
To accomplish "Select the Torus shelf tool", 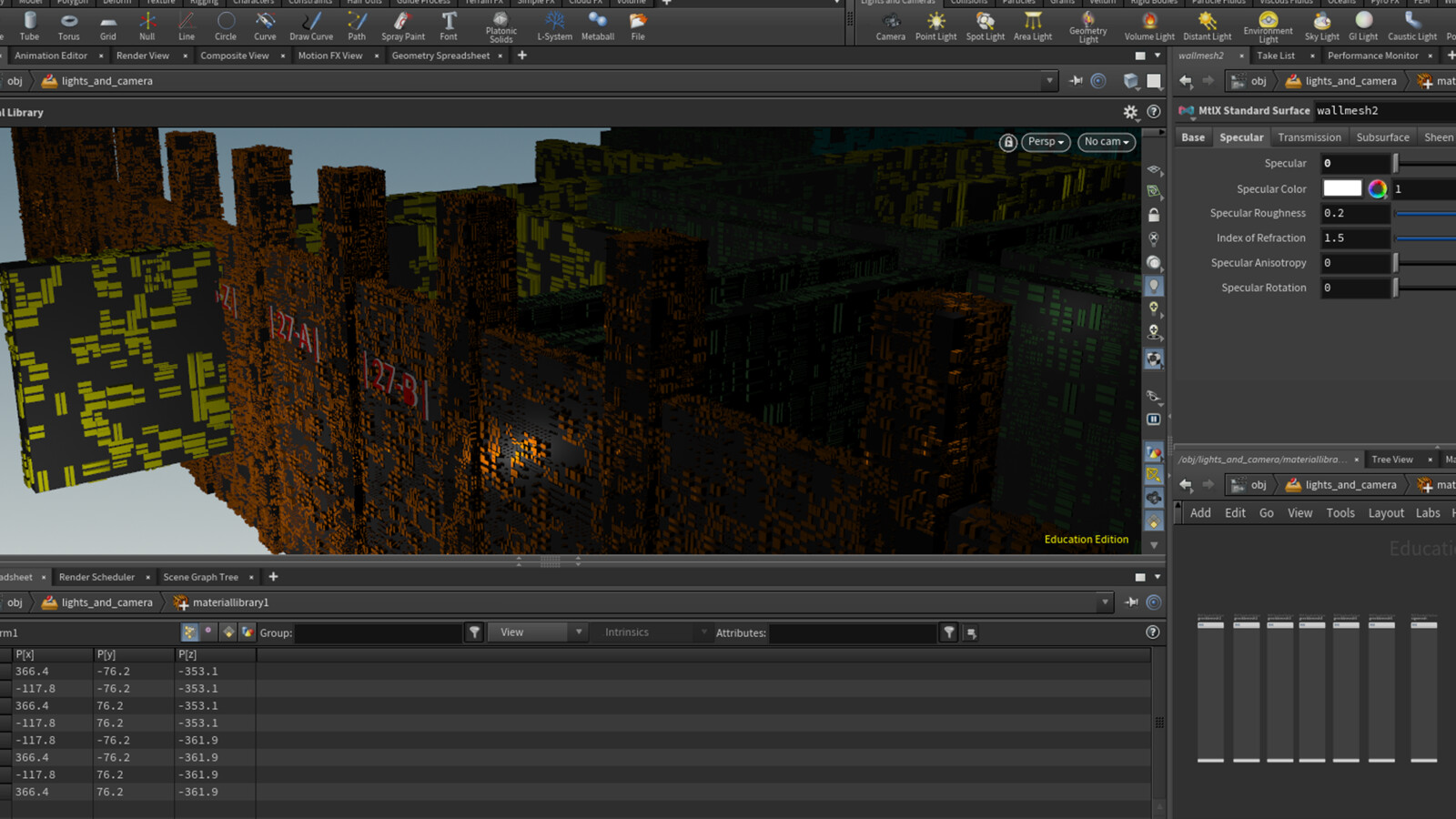I will pos(68,25).
